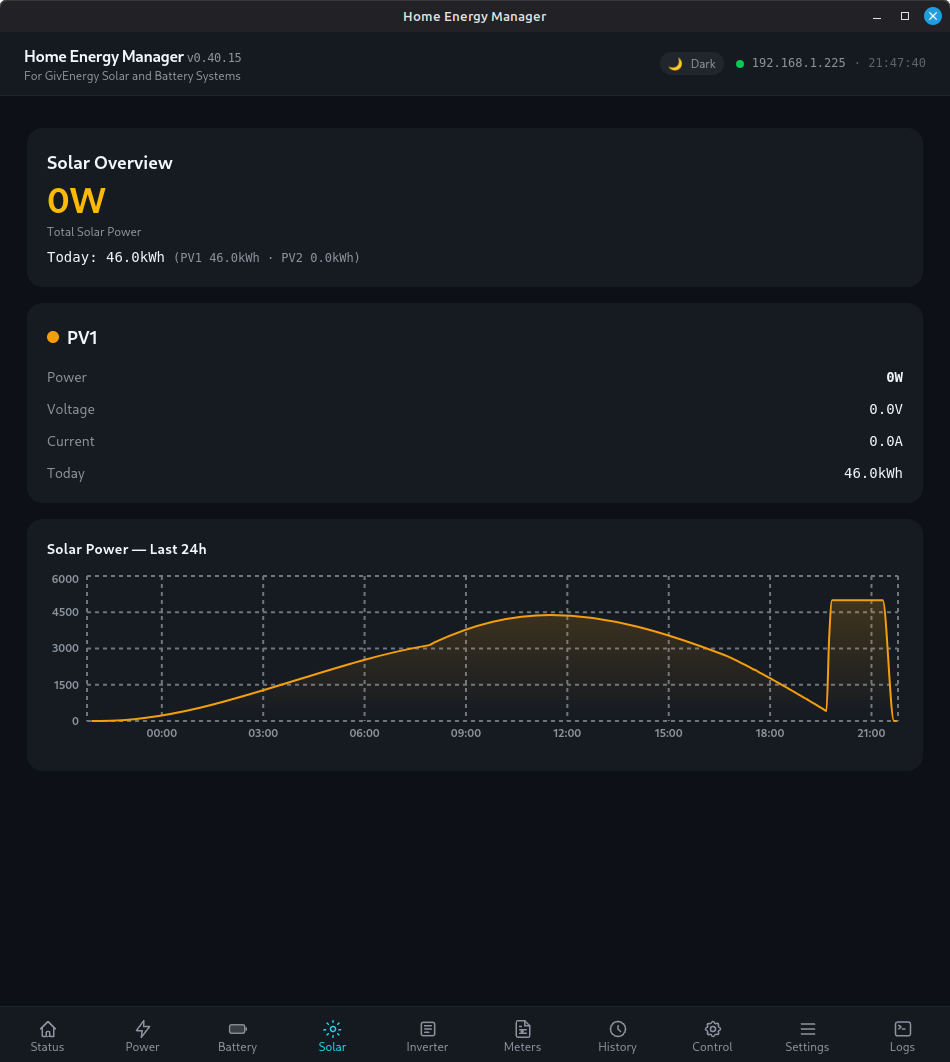The height and width of the screenshot is (1062, 950).
Task: Click the Solar Overview heading
Action: pos(110,163)
